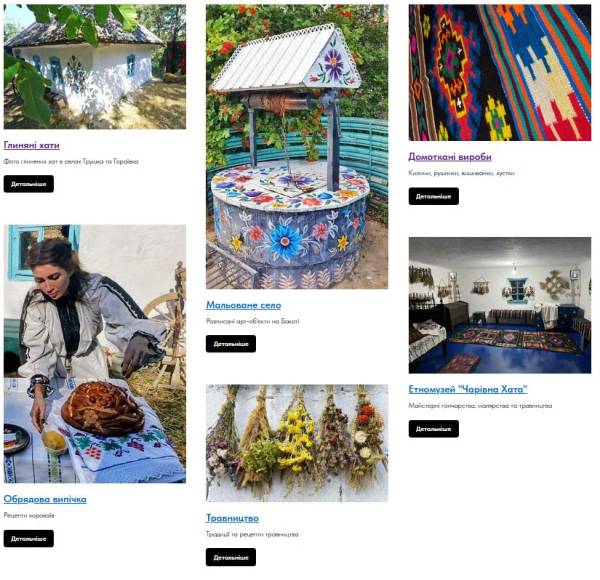This screenshot has width=600, height=580.
Task: Open the Мальоване село title link
Action: 243,305
